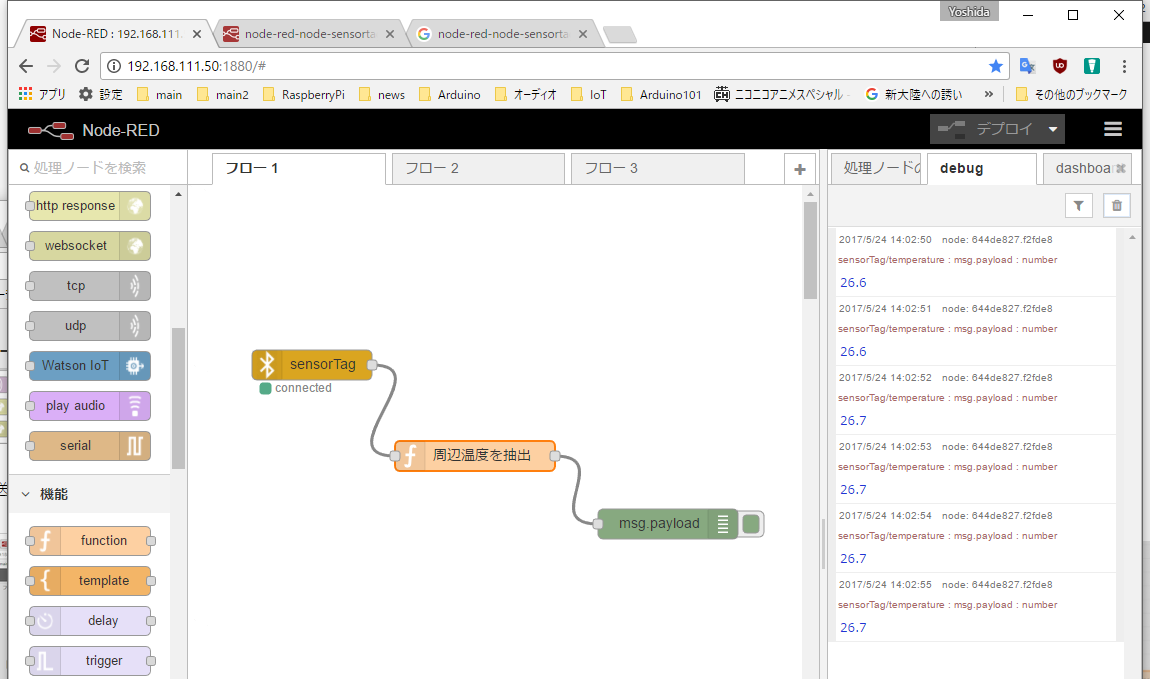Screen dimensions: 1150x679
Task: Click the Google Translate extension icon
Action: click(x=1027, y=66)
